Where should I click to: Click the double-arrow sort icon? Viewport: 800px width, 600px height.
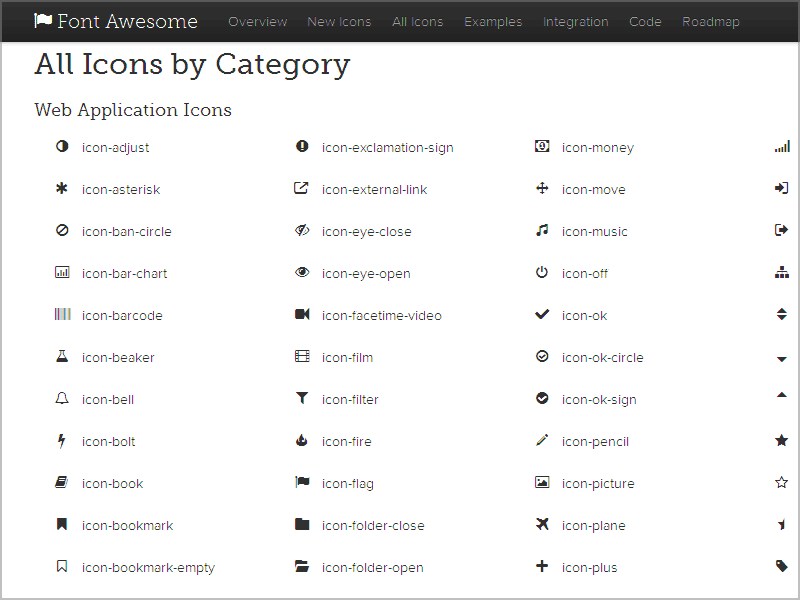coord(782,314)
